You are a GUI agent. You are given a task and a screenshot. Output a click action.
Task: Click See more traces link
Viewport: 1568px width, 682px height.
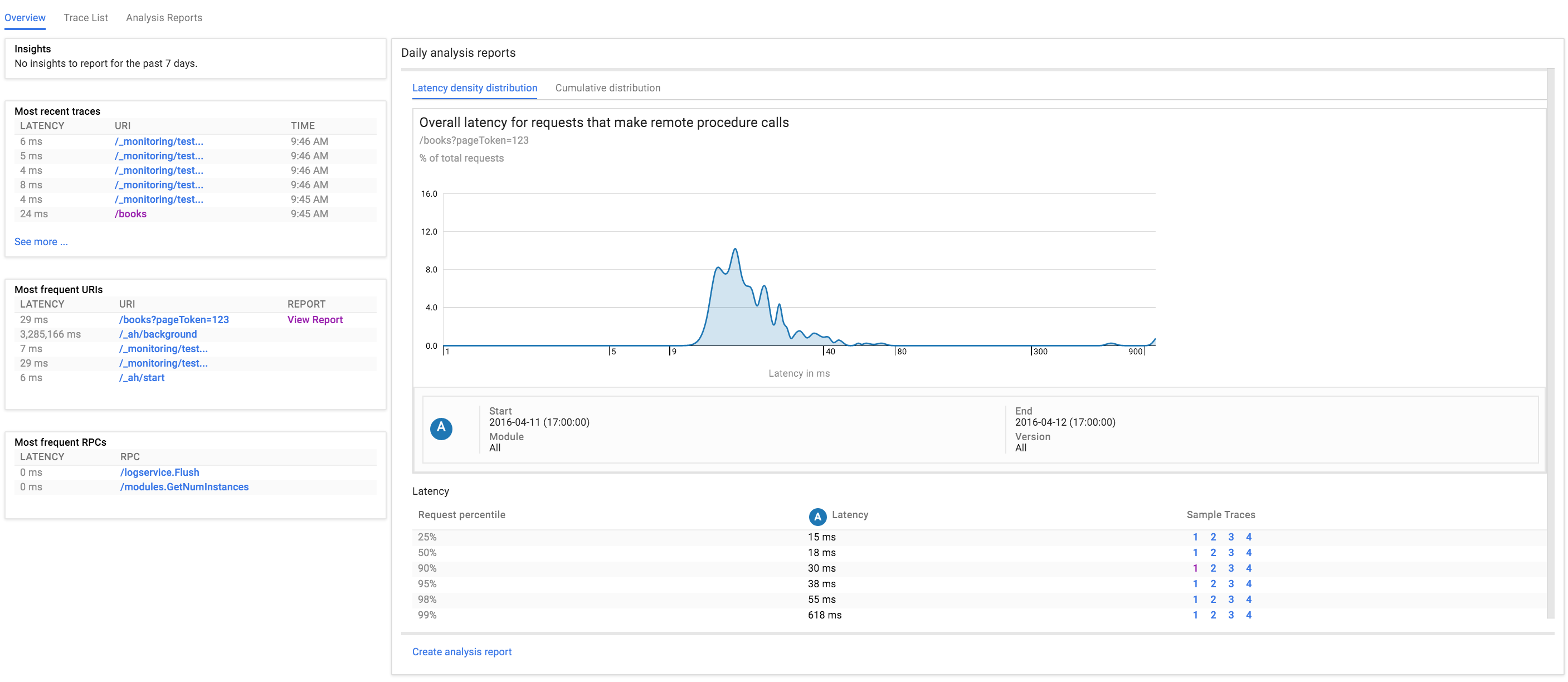point(40,242)
